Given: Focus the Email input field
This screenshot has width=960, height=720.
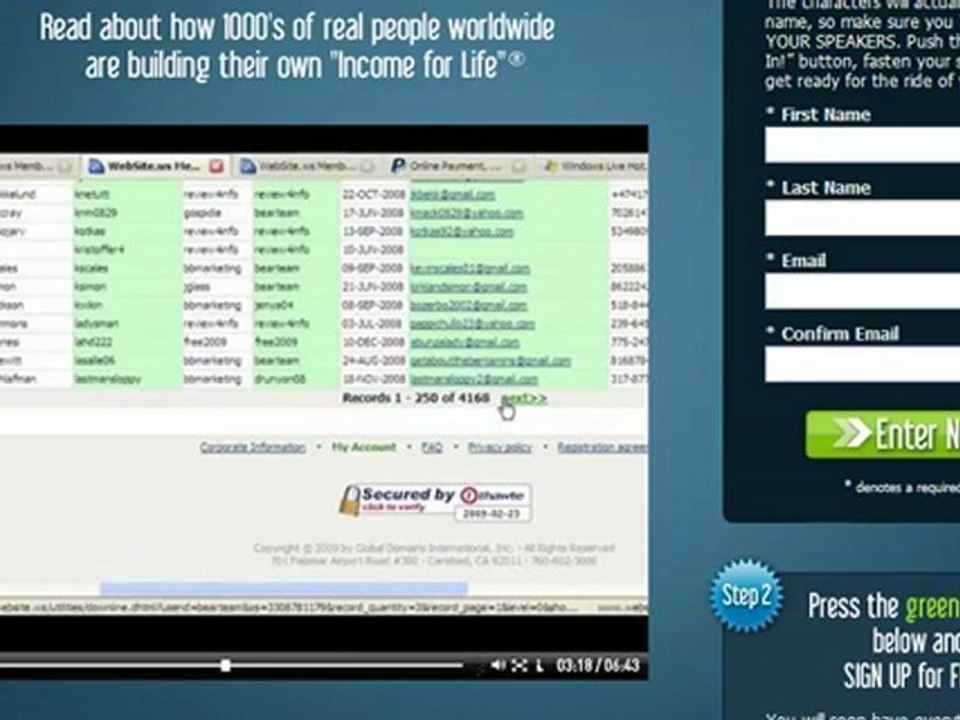Looking at the screenshot, I should tap(862, 290).
